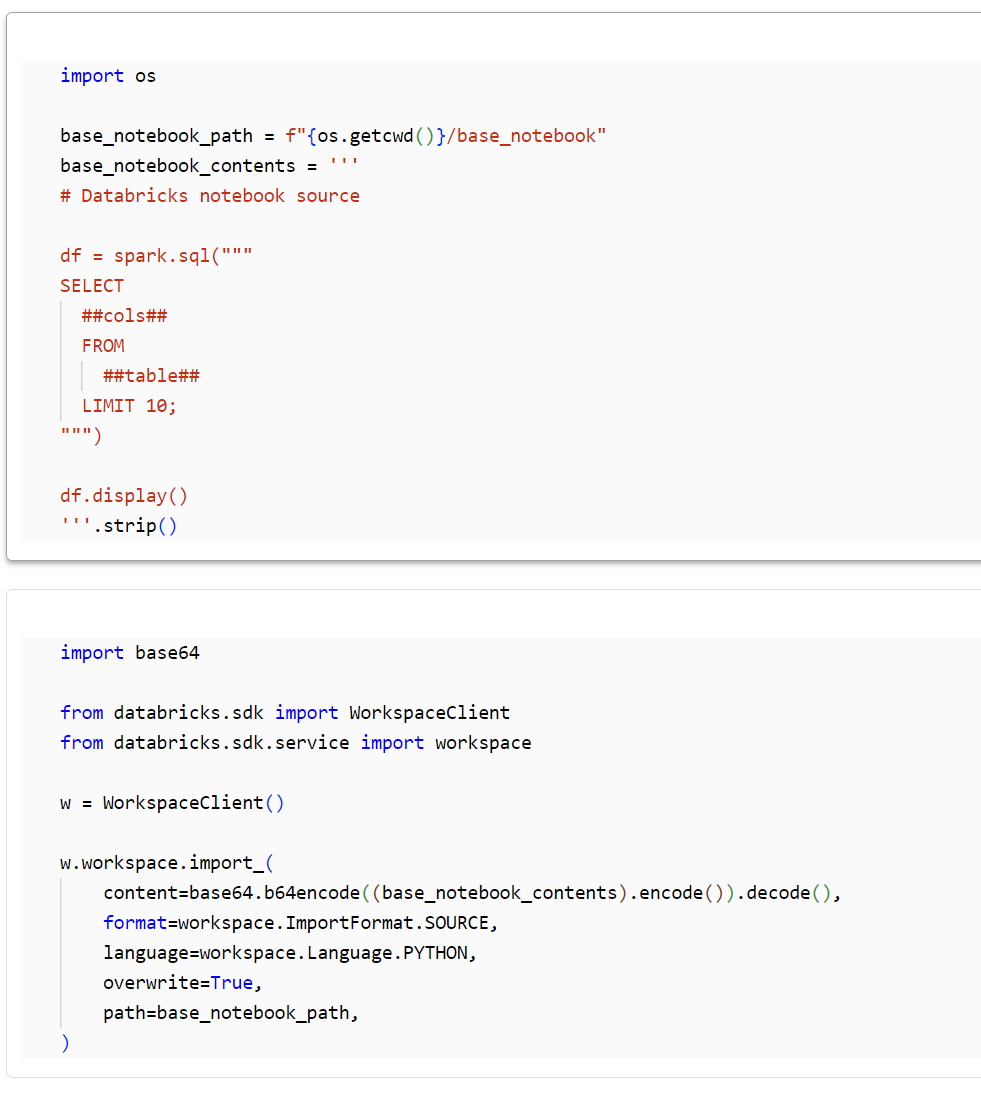Click the 'import os' line
The width and height of the screenshot is (981, 1094).
108,75
